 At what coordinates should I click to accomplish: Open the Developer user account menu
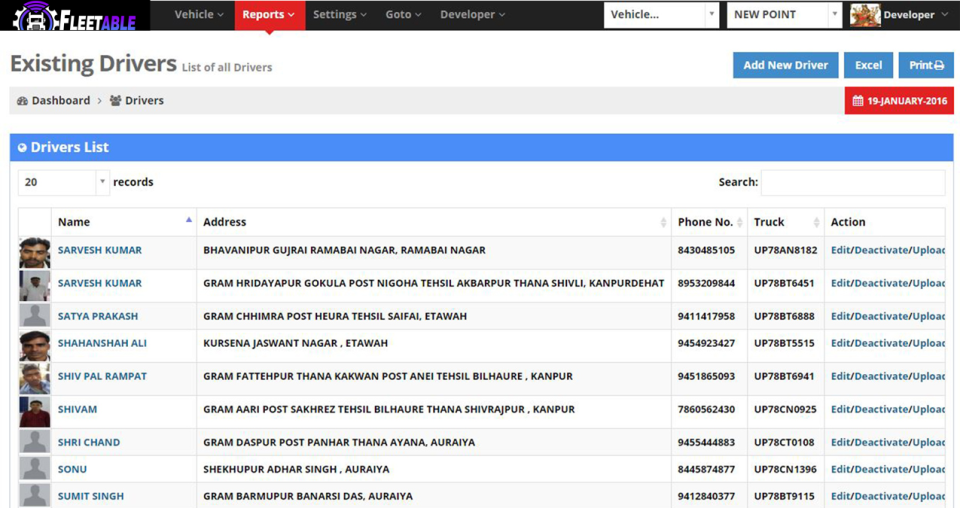click(900, 15)
